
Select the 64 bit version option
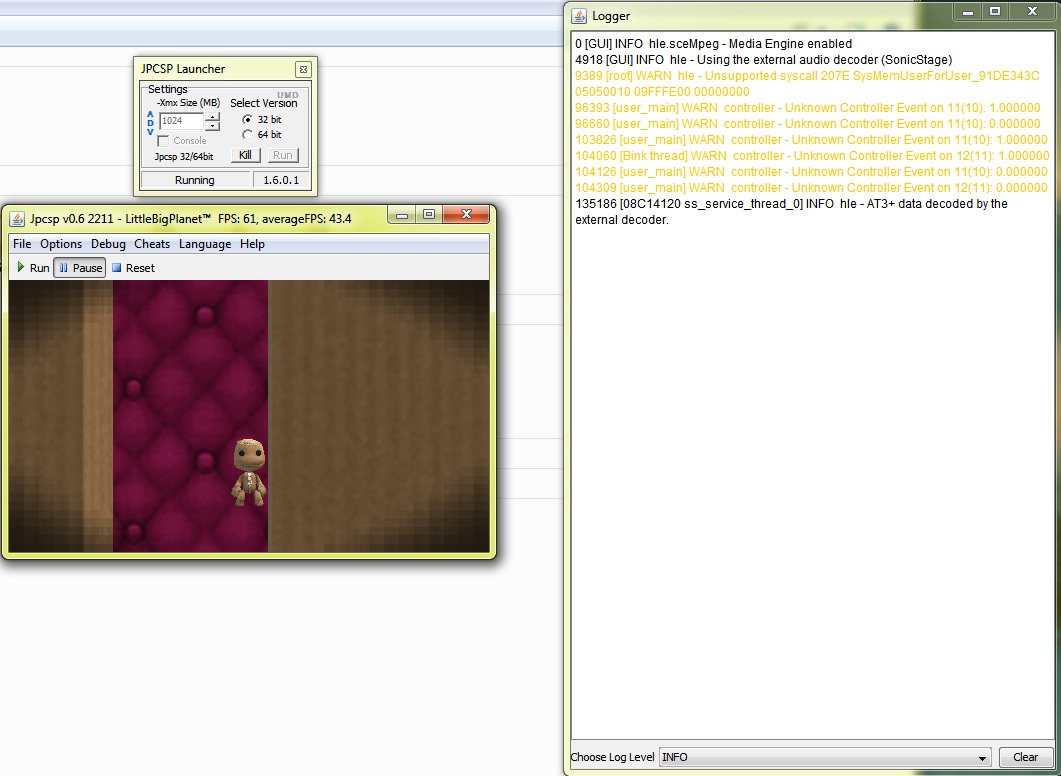click(x=248, y=135)
